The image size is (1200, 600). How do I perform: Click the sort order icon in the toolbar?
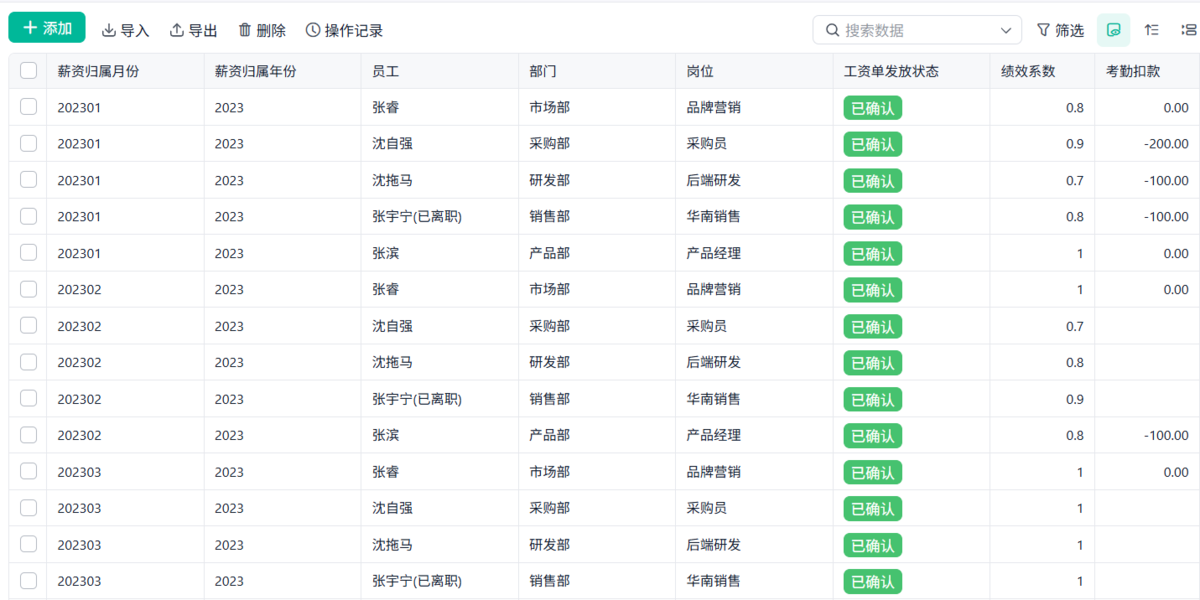click(1152, 30)
